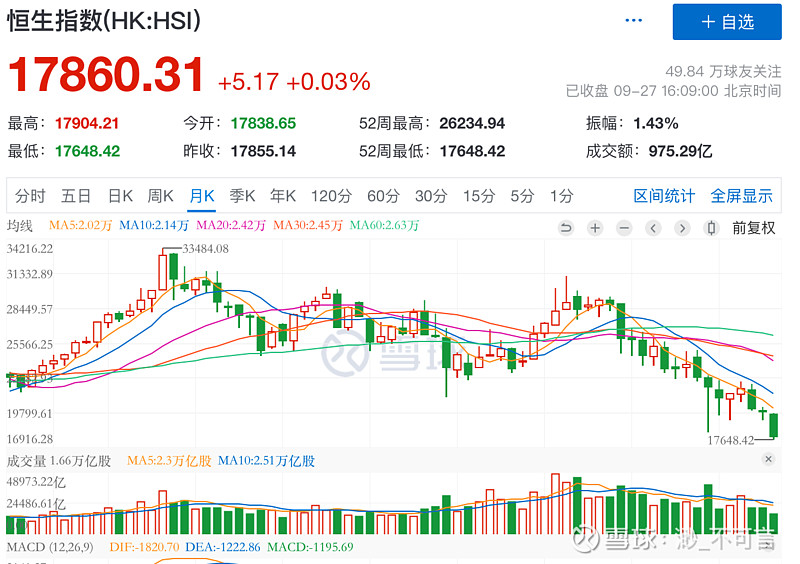Switch to 分时 intraday tab

30,195
